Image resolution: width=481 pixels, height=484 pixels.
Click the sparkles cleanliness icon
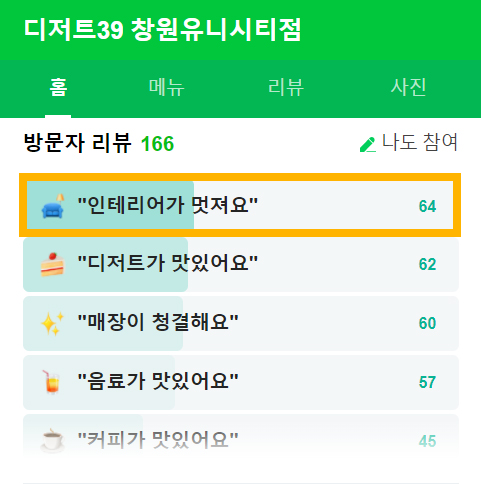pyautogui.click(x=52, y=323)
